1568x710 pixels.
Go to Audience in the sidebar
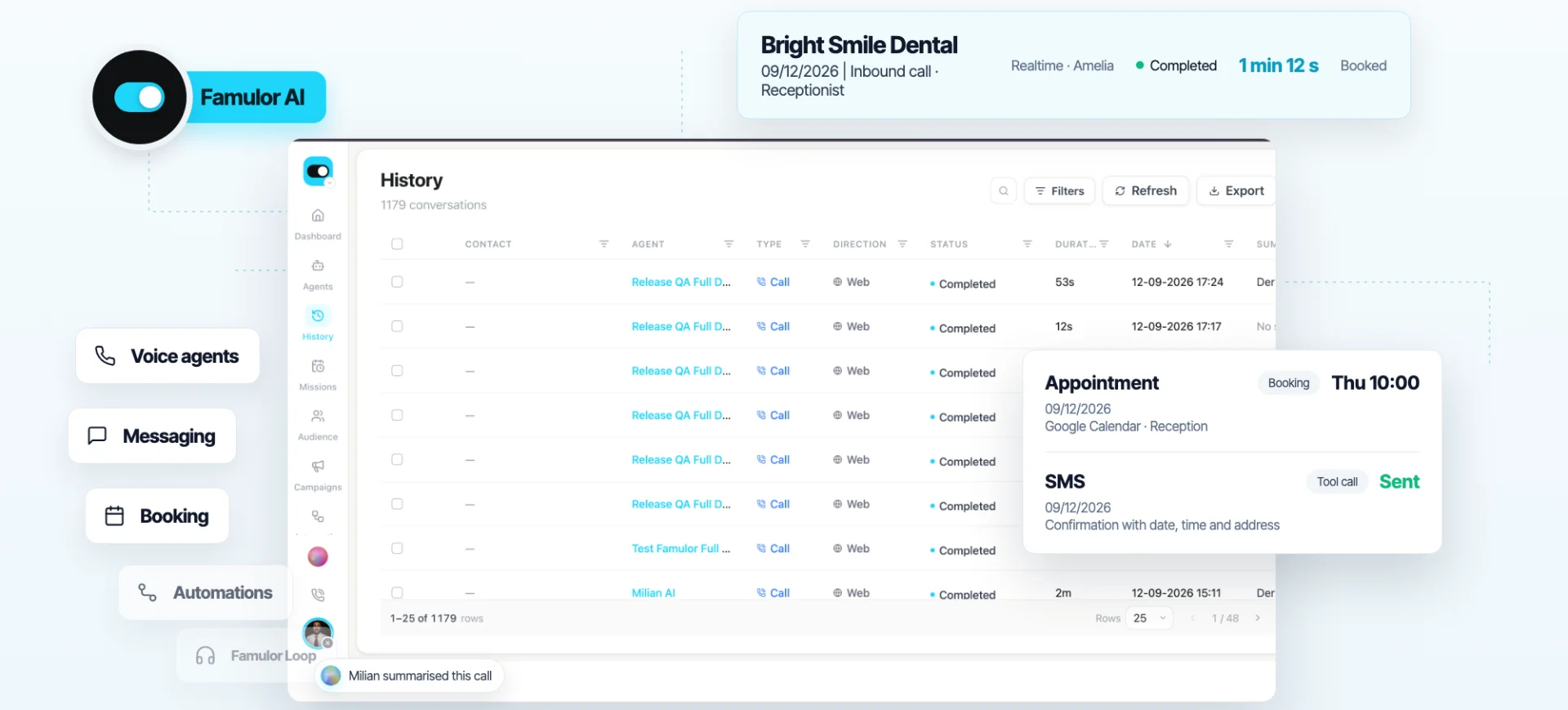click(318, 425)
